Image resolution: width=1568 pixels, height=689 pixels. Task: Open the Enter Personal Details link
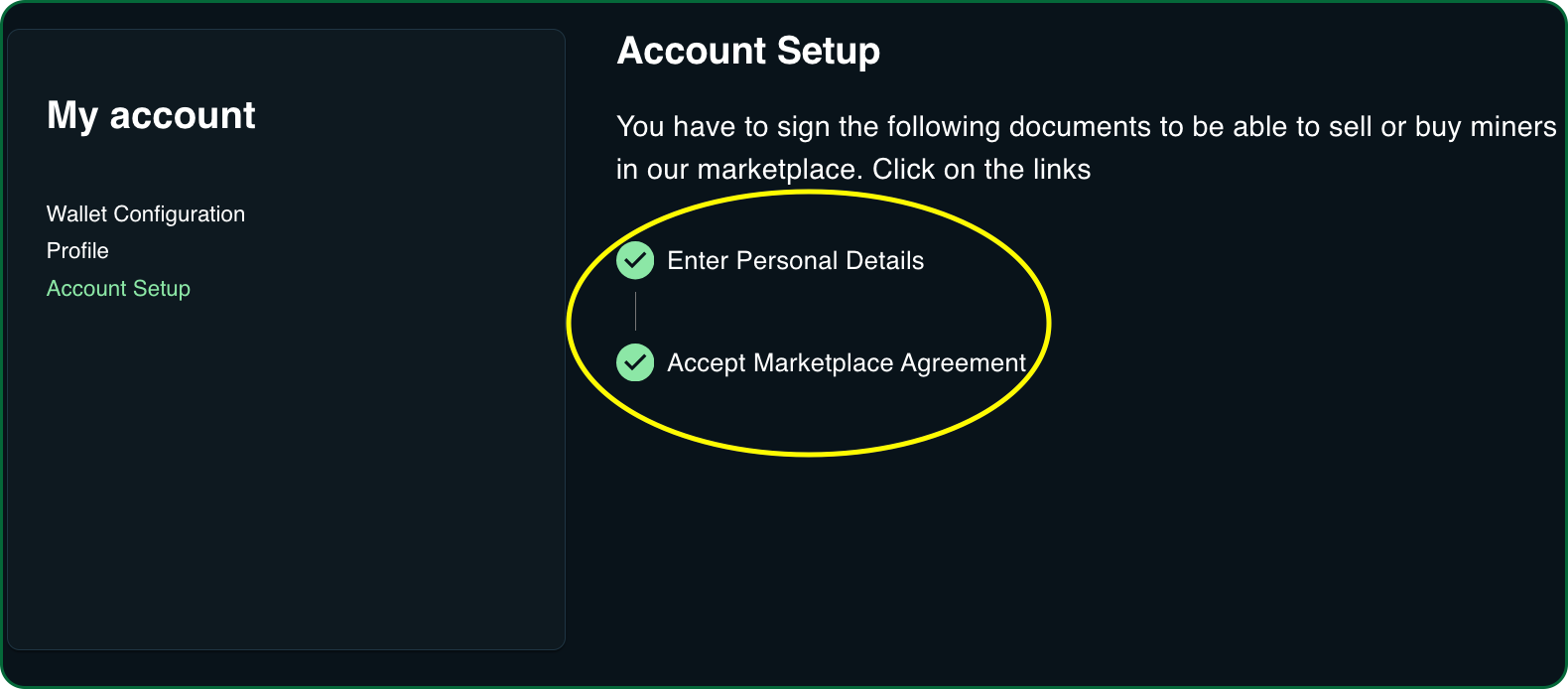point(796,260)
